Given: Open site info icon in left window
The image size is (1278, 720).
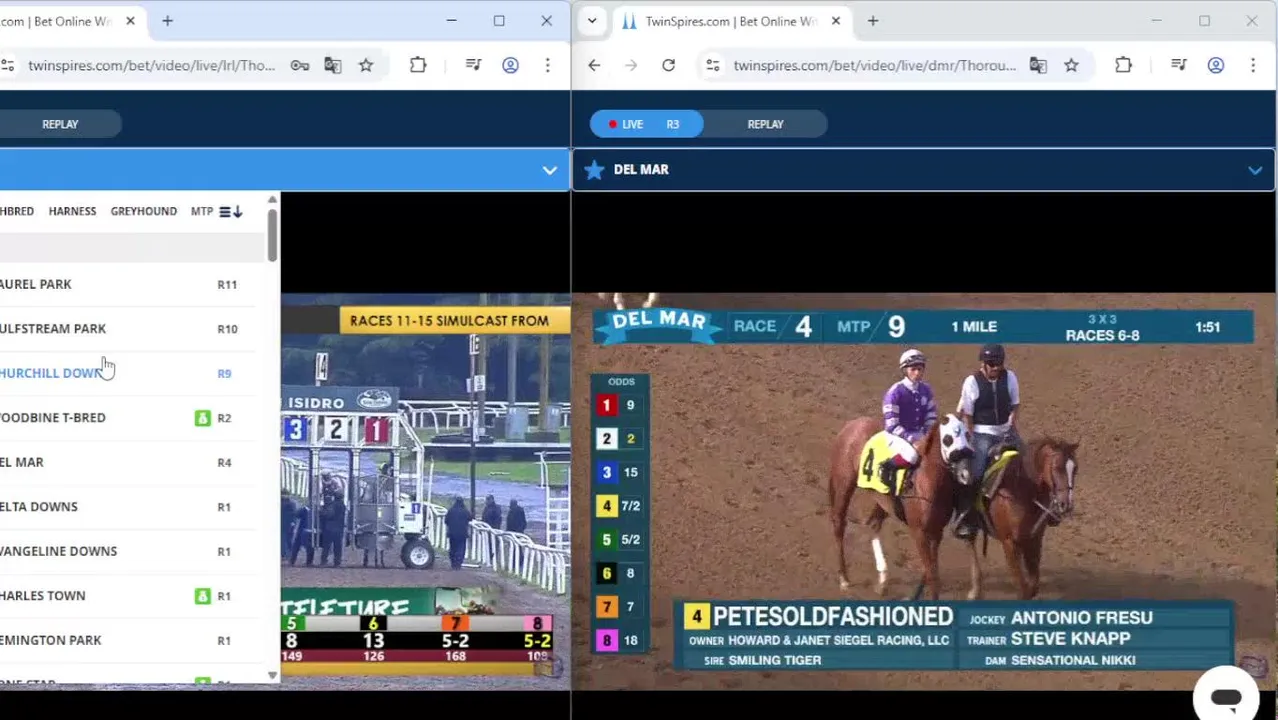Looking at the screenshot, I should [x=8, y=66].
